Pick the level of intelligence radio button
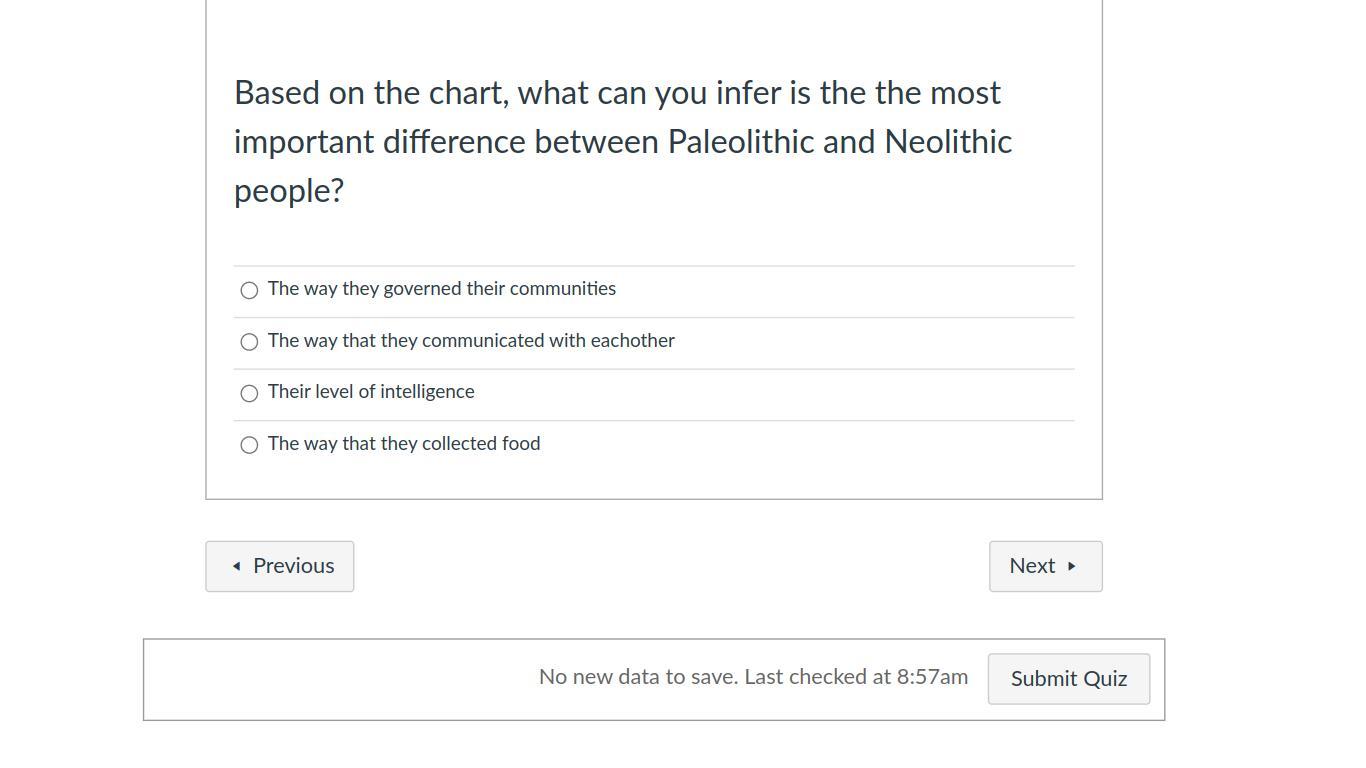1366x768 pixels. coord(249,393)
